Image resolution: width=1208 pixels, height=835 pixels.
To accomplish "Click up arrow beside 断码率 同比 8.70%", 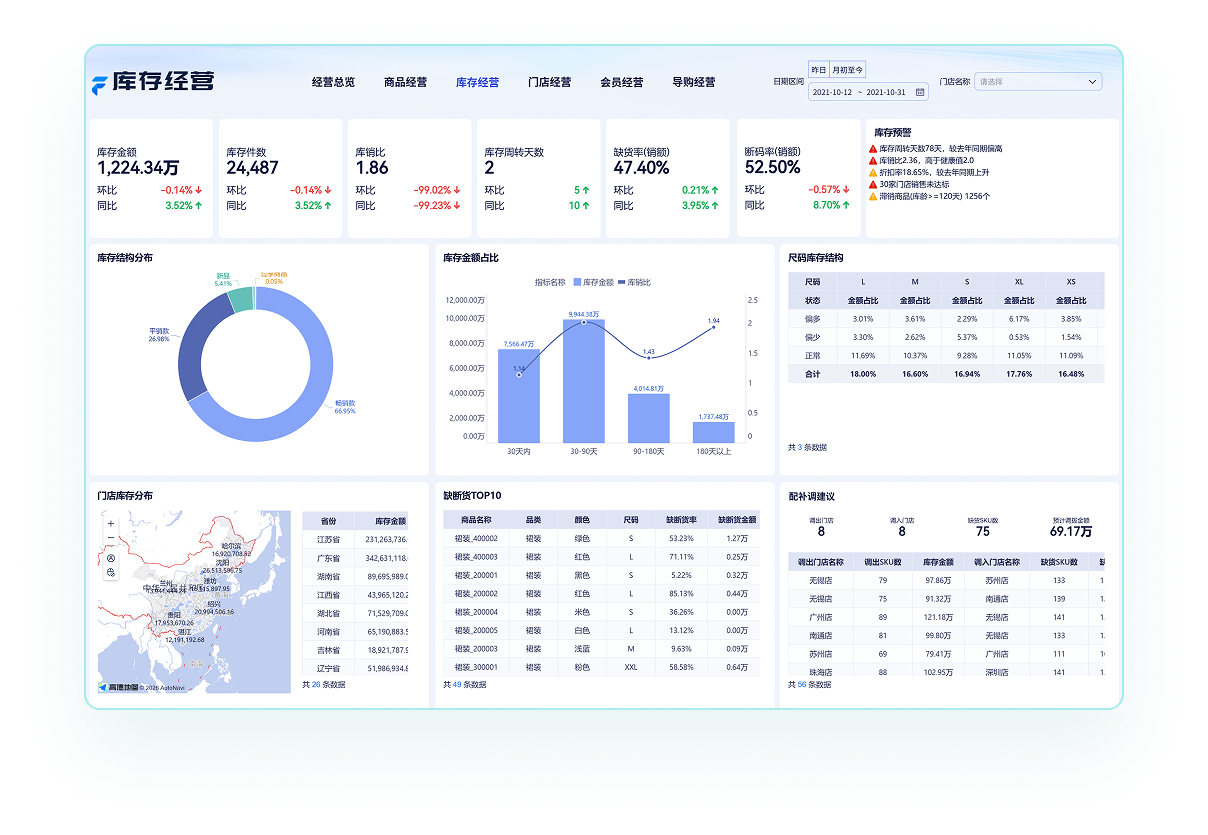I will (x=846, y=206).
